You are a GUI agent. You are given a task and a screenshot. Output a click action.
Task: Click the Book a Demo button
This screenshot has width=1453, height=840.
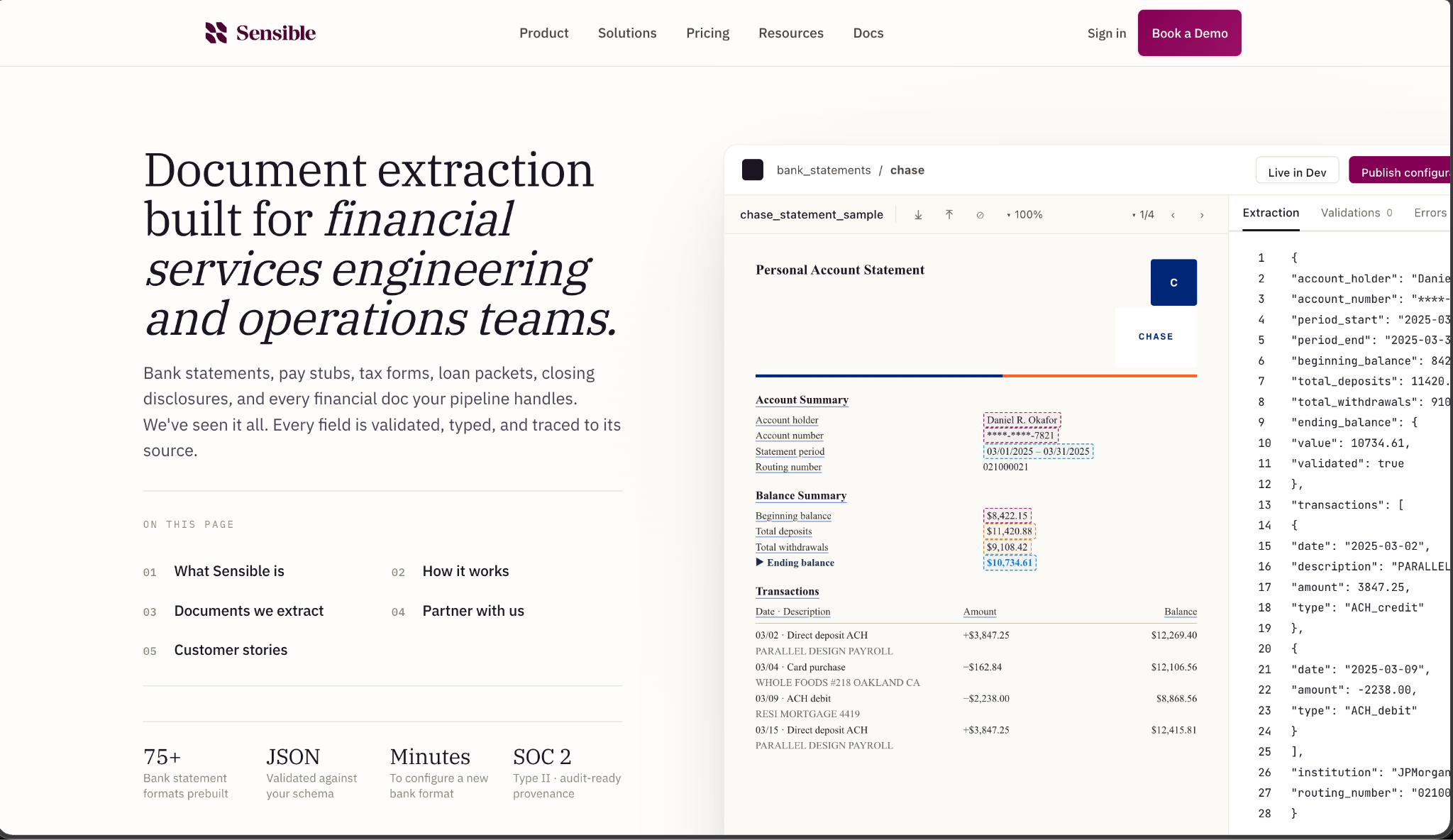[x=1190, y=33]
